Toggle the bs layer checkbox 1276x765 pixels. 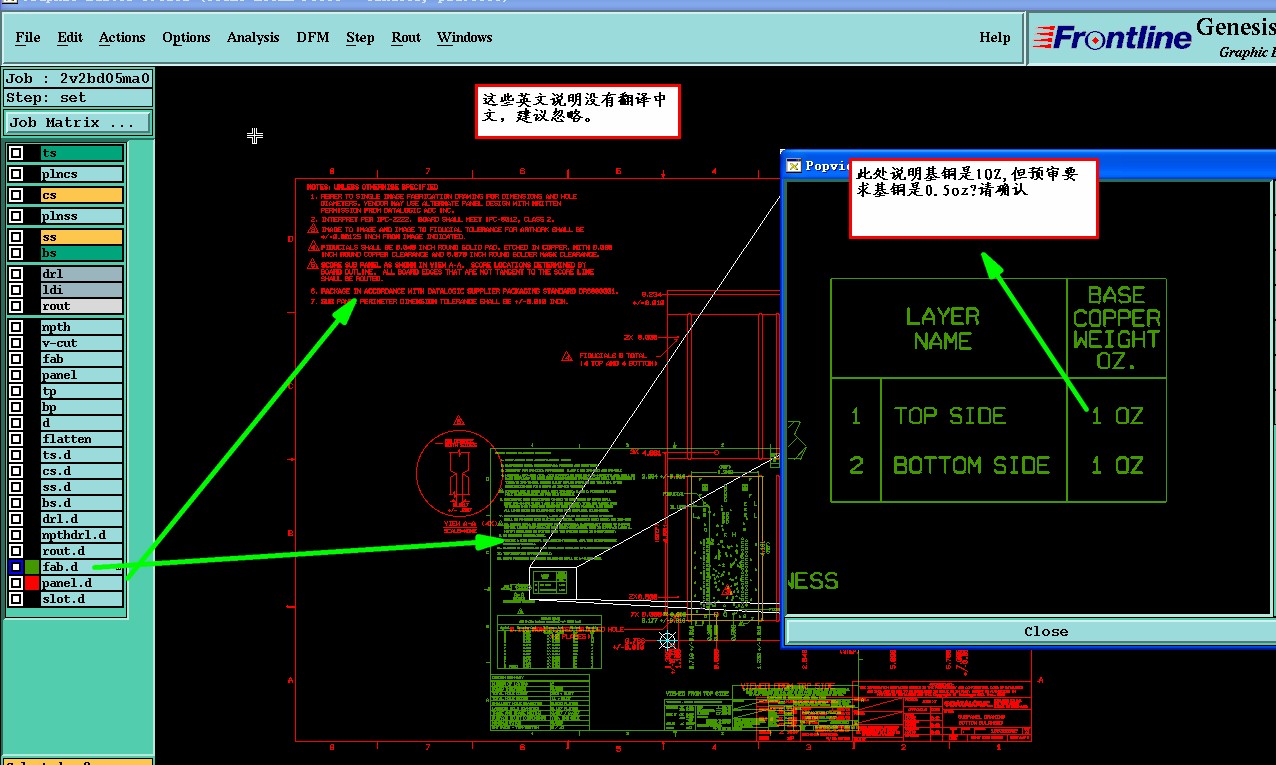pos(16,253)
